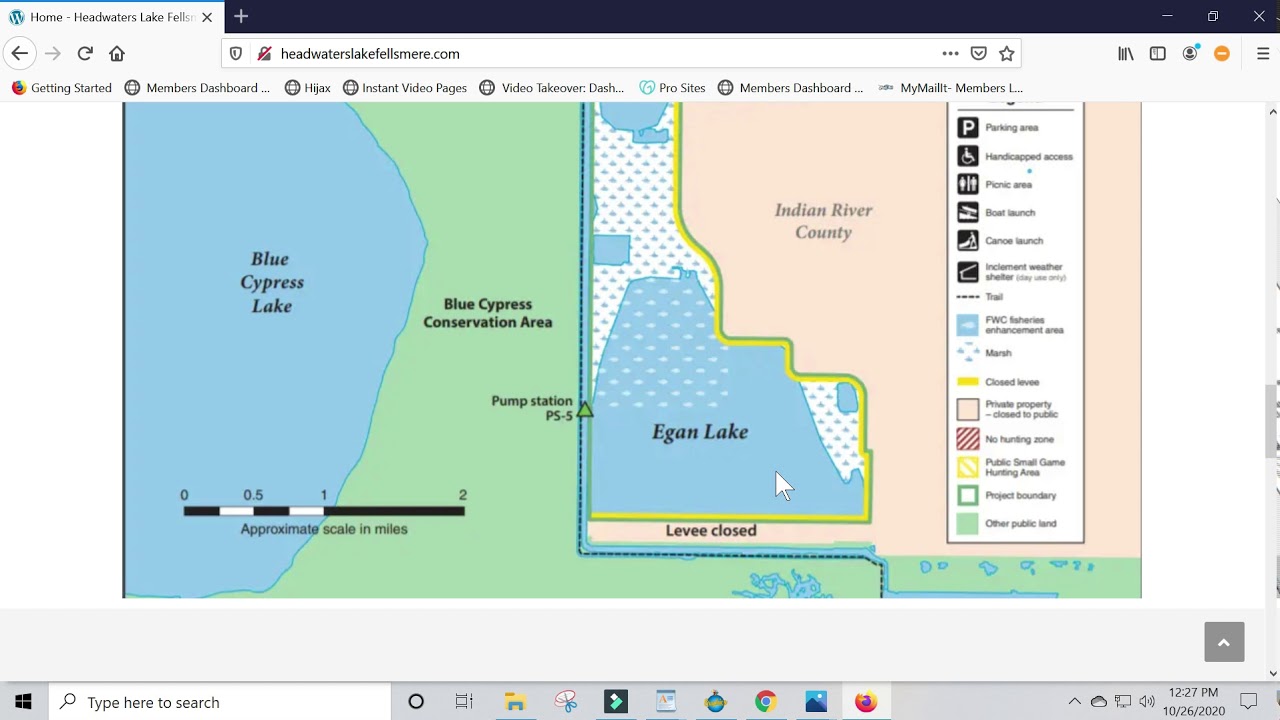Click the Picnic area legend icon
The height and width of the screenshot is (720, 1280).
tap(968, 184)
